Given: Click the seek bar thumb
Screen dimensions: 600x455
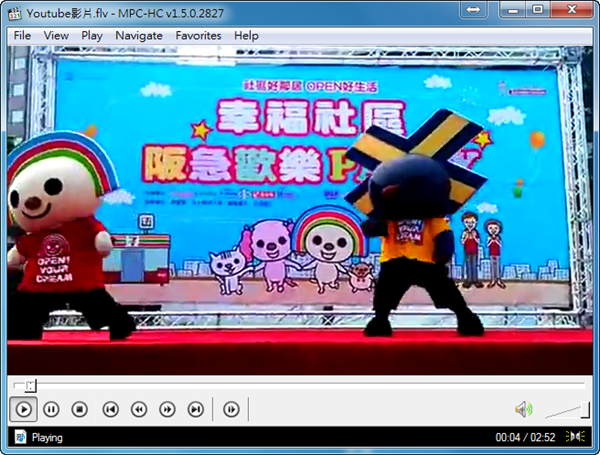Looking at the screenshot, I should [30, 385].
